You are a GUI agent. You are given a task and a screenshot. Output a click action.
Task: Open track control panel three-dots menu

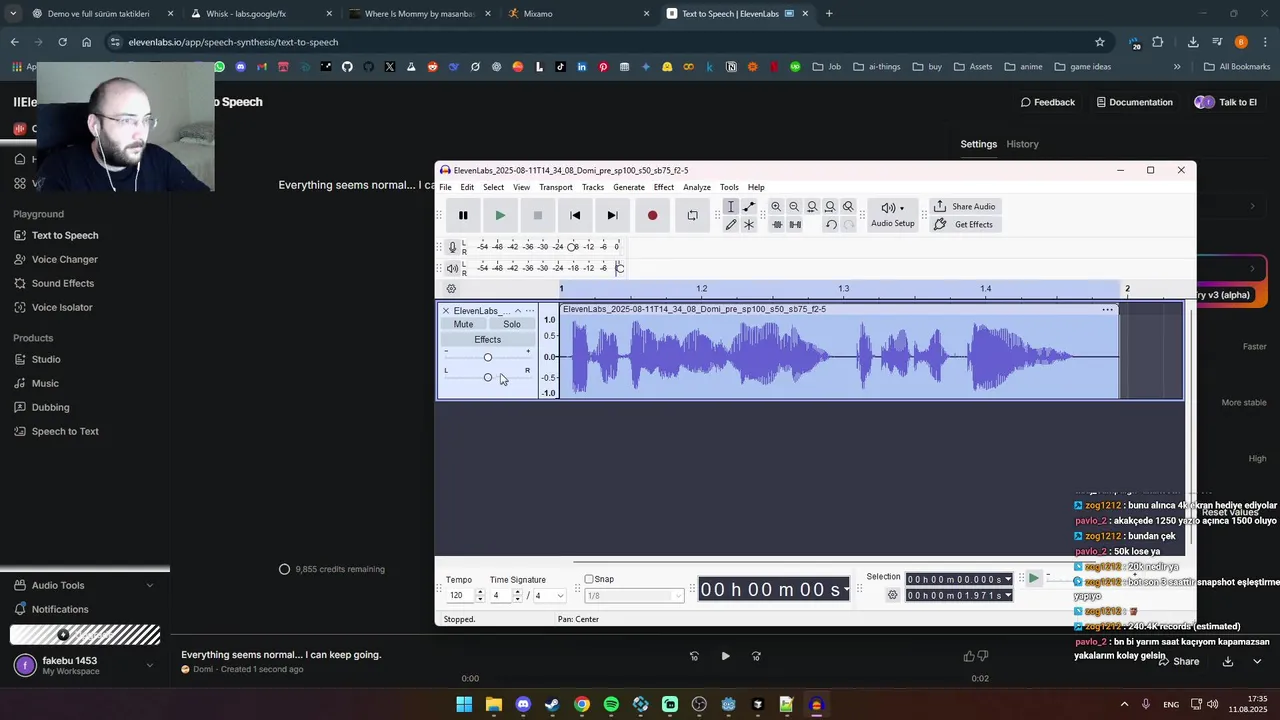coord(530,311)
